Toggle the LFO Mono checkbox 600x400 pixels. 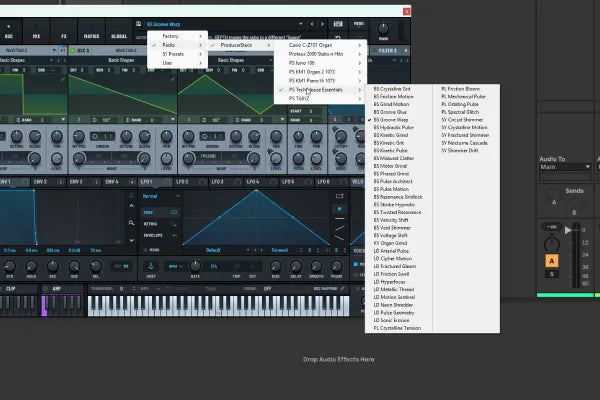coord(145,250)
